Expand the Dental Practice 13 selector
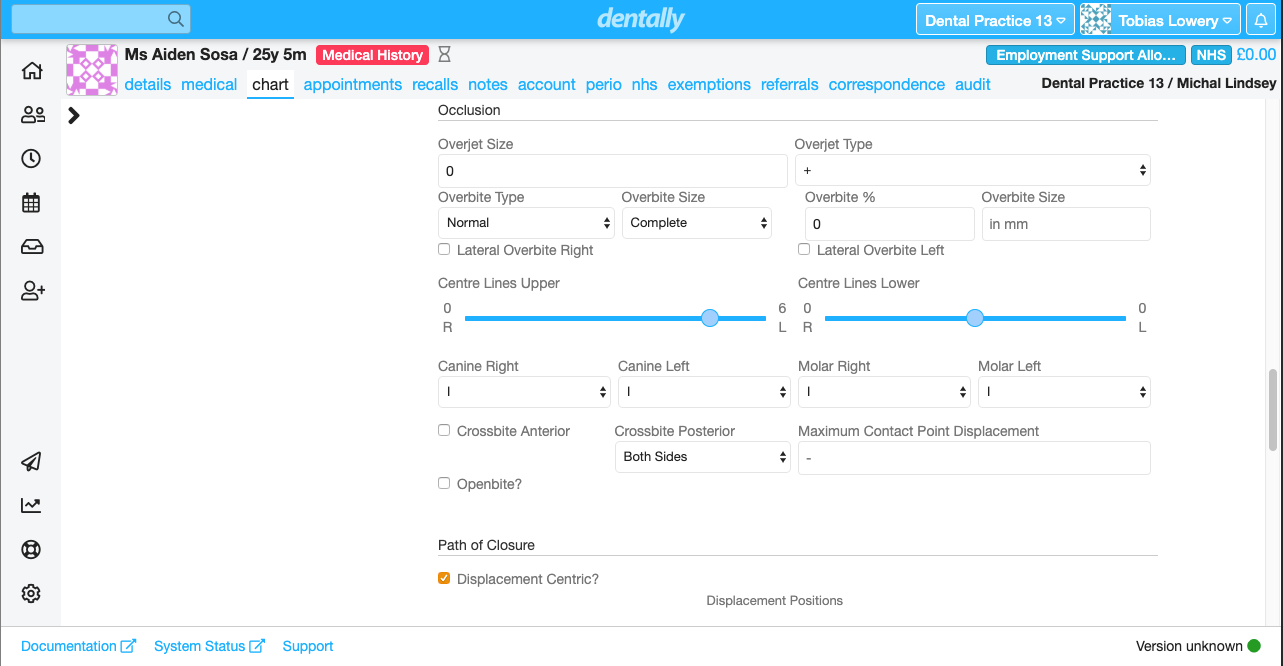 [995, 20]
